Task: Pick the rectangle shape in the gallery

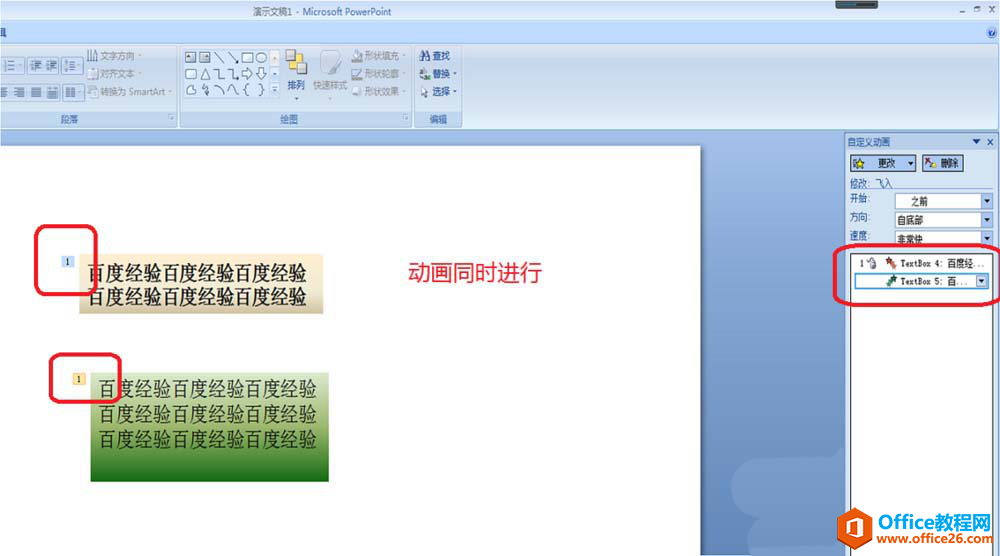Action: [247, 57]
